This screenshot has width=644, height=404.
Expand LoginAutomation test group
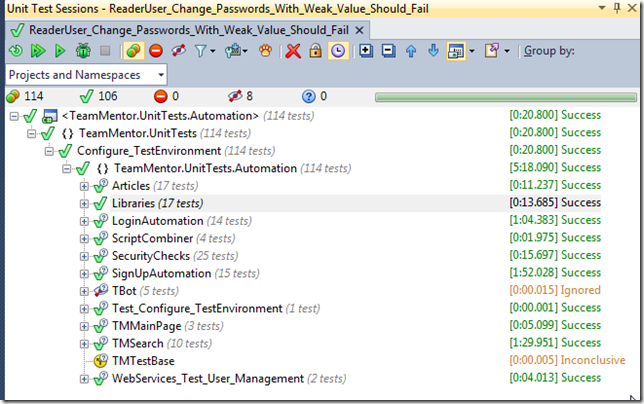tap(84, 221)
